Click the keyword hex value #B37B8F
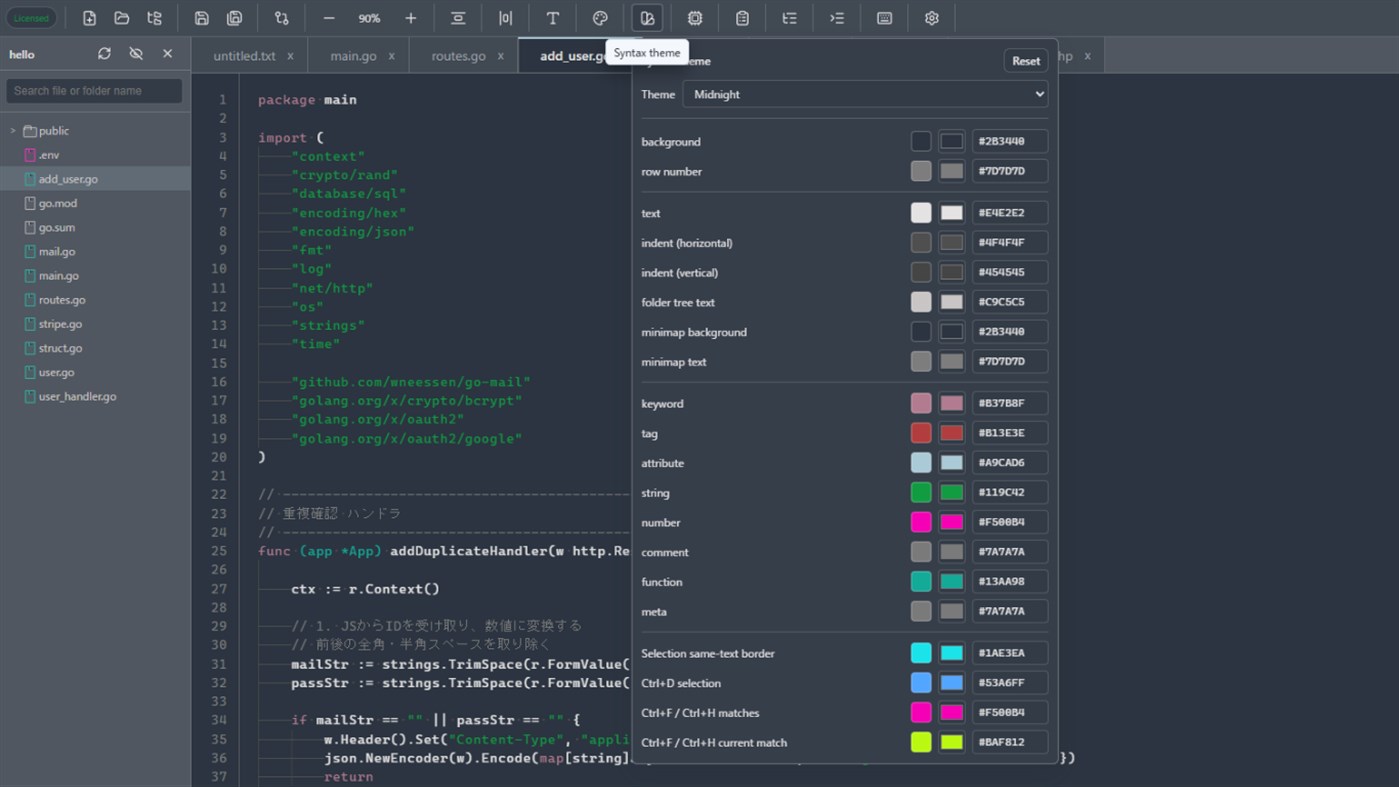The width and height of the screenshot is (1399, 787). tap(1010, 403)
